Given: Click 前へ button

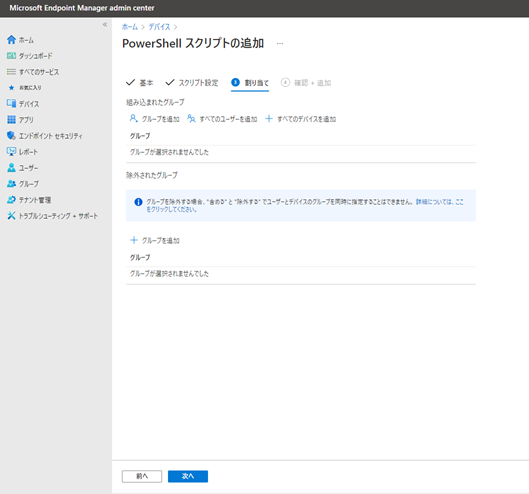Looking at the screenshot, I should pos(142,476).
